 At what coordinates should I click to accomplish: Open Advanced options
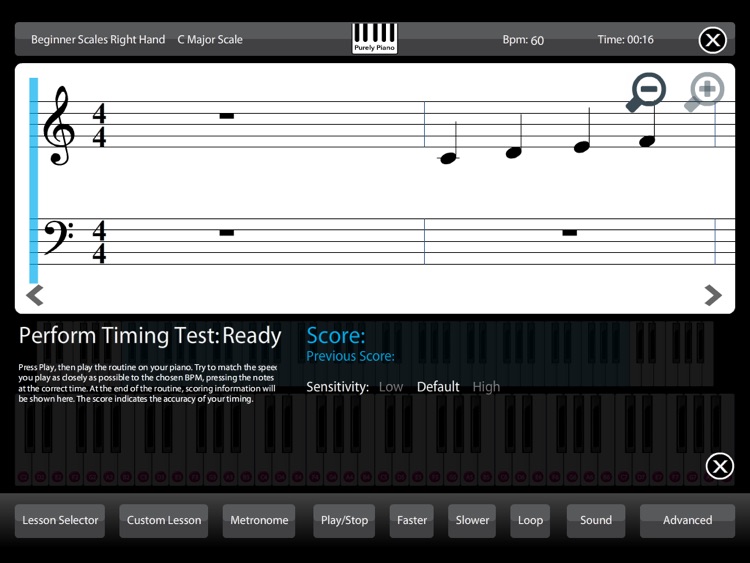687,520
